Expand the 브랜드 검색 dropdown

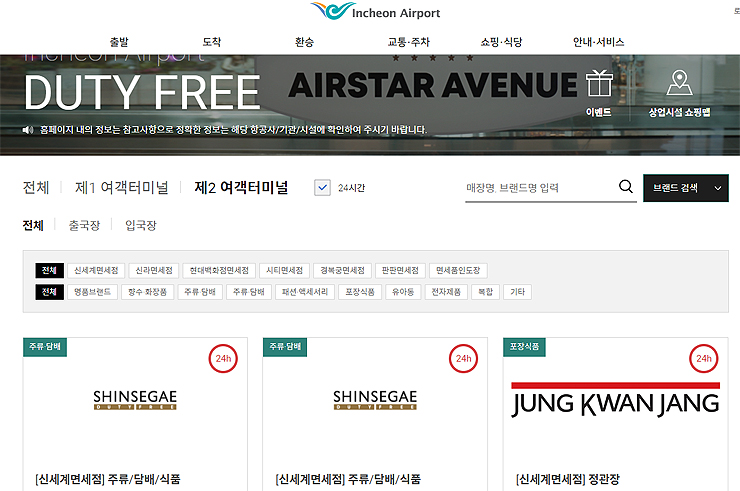click(686, 188)
